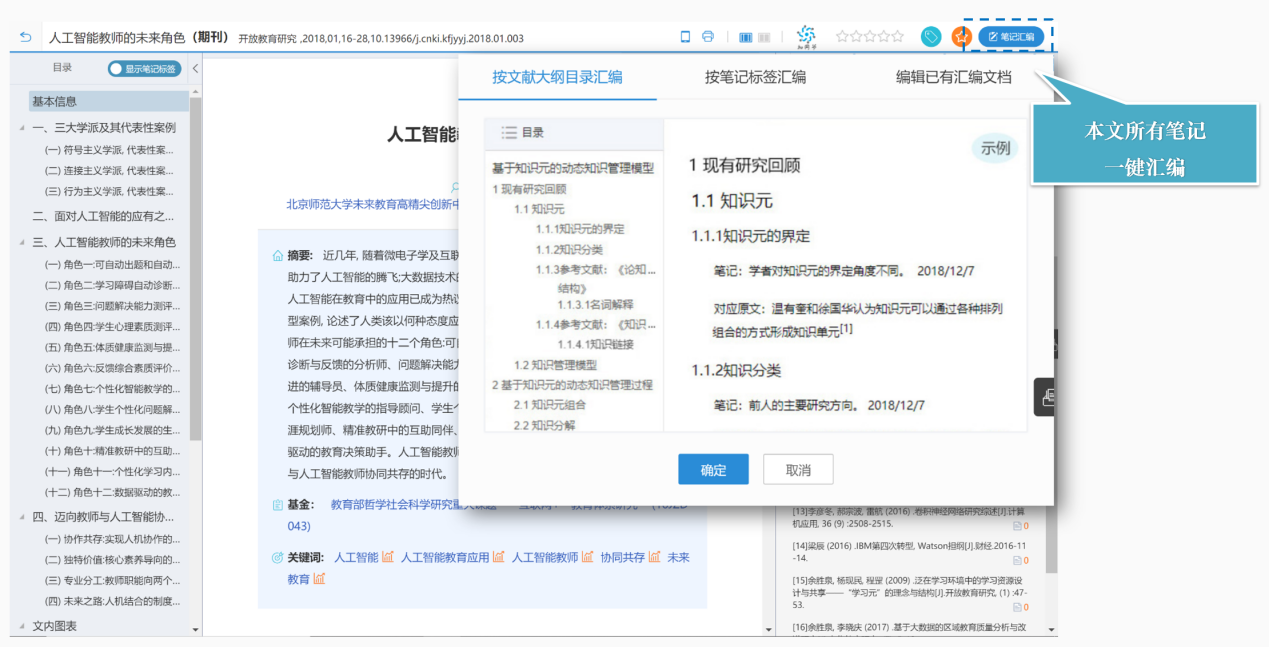Click the 确定 button
The image size is (1269, 647).
click(714, 470)
